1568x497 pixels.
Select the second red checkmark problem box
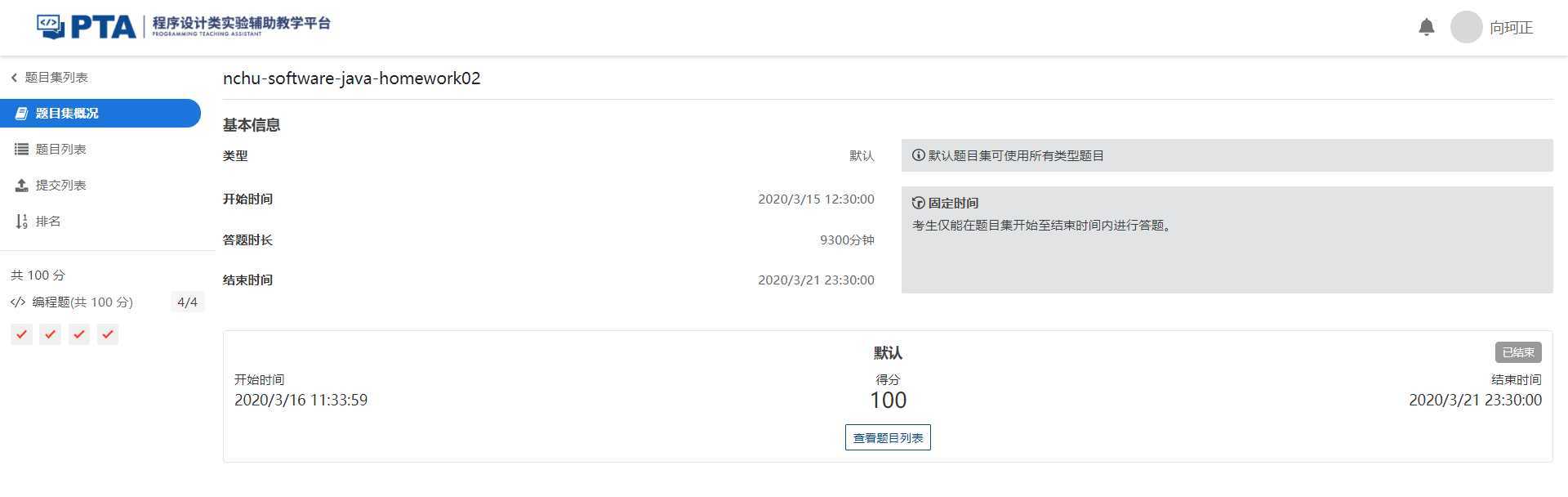point(51,334)
